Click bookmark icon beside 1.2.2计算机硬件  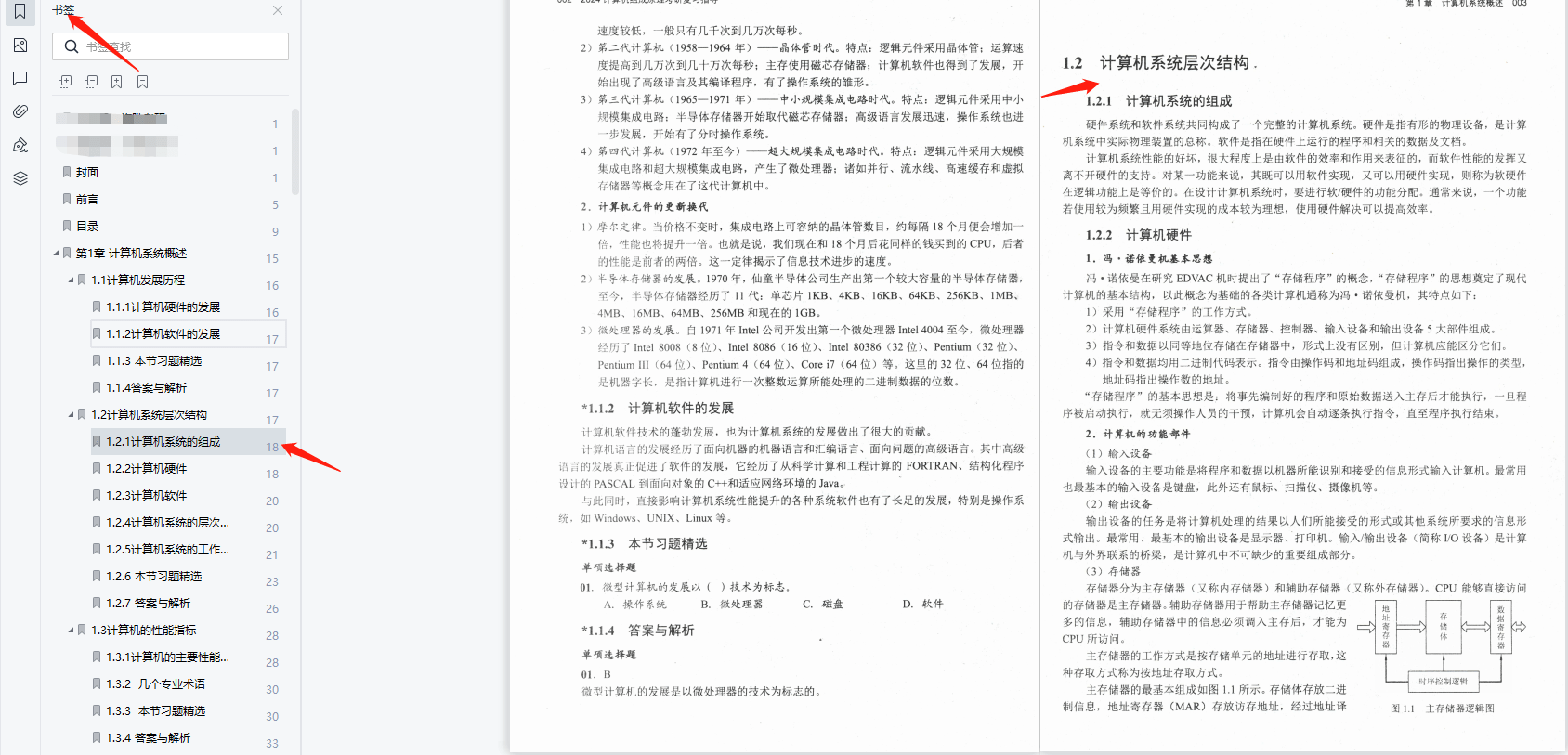point(97,468)
